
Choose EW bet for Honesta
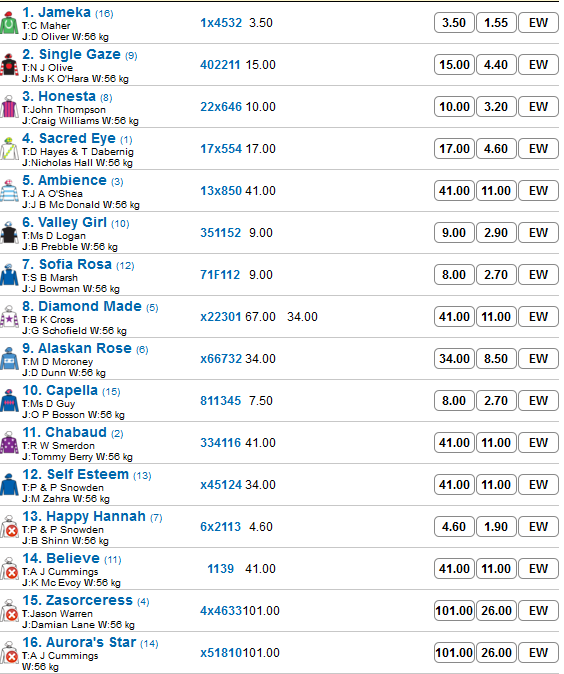click(538, 107)
